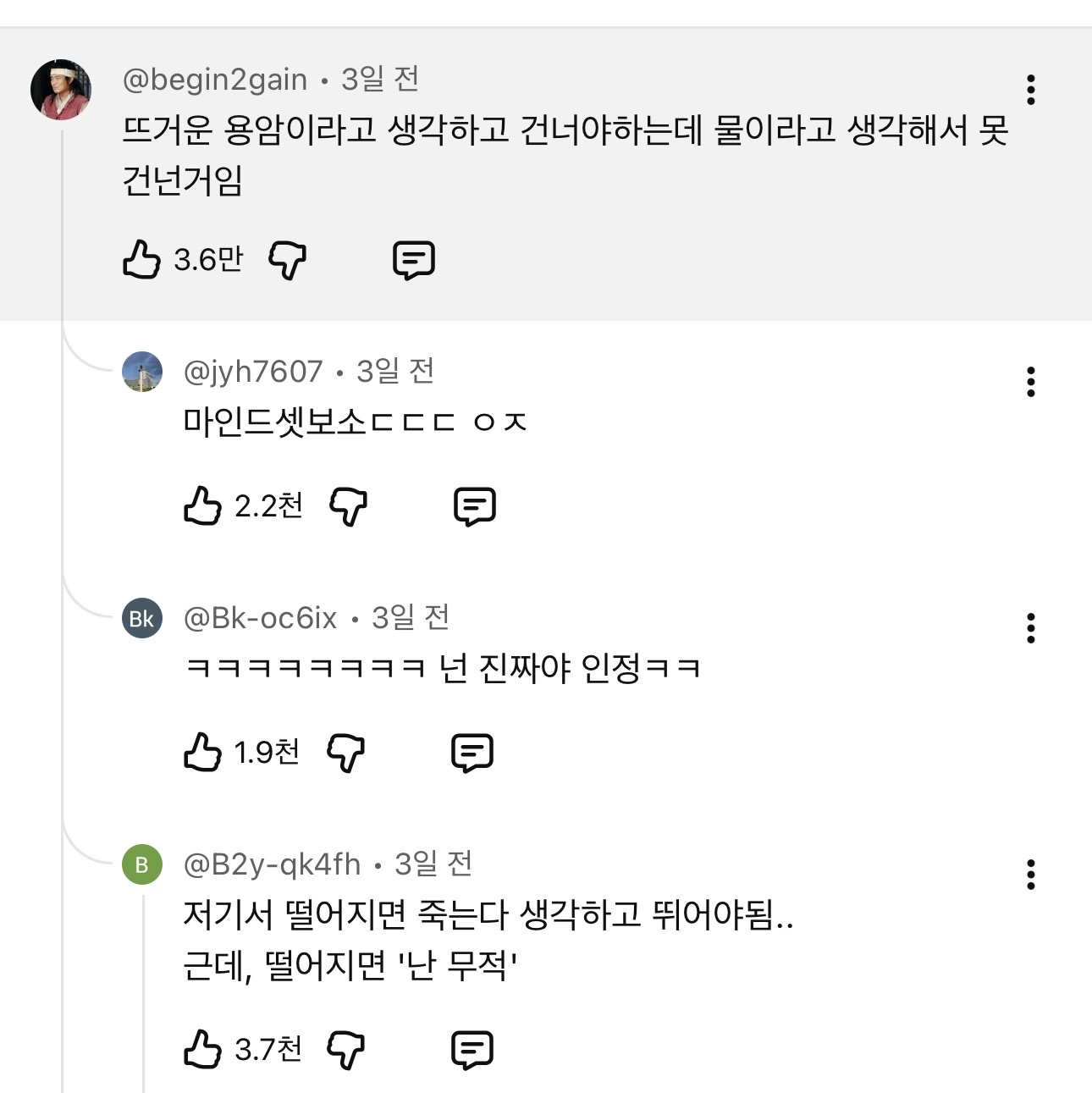This screenshot has height=1093, width=1092.
Task: Dislike the @B2y-qk4fh reply
Action: (x=345, y=1050)
